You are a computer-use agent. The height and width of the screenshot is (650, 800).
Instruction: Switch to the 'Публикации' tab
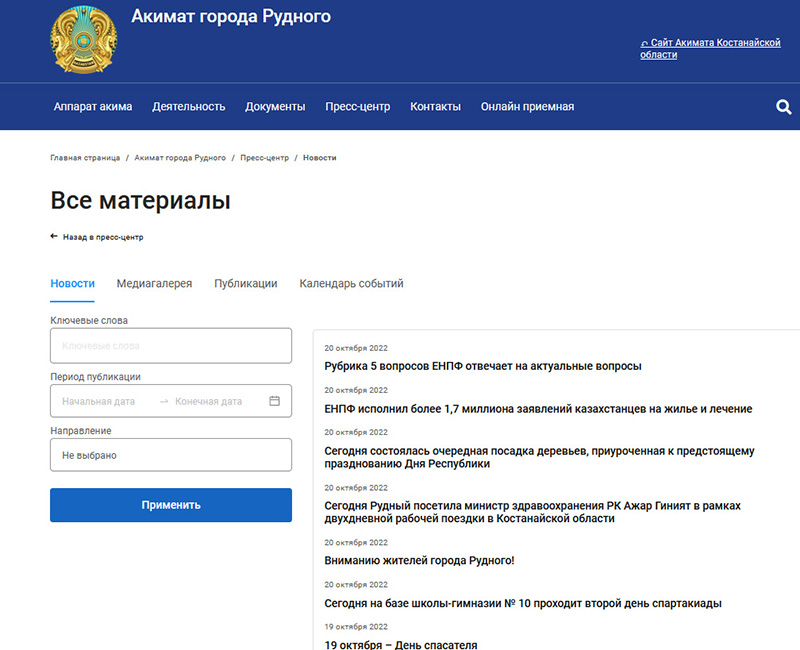245,284
